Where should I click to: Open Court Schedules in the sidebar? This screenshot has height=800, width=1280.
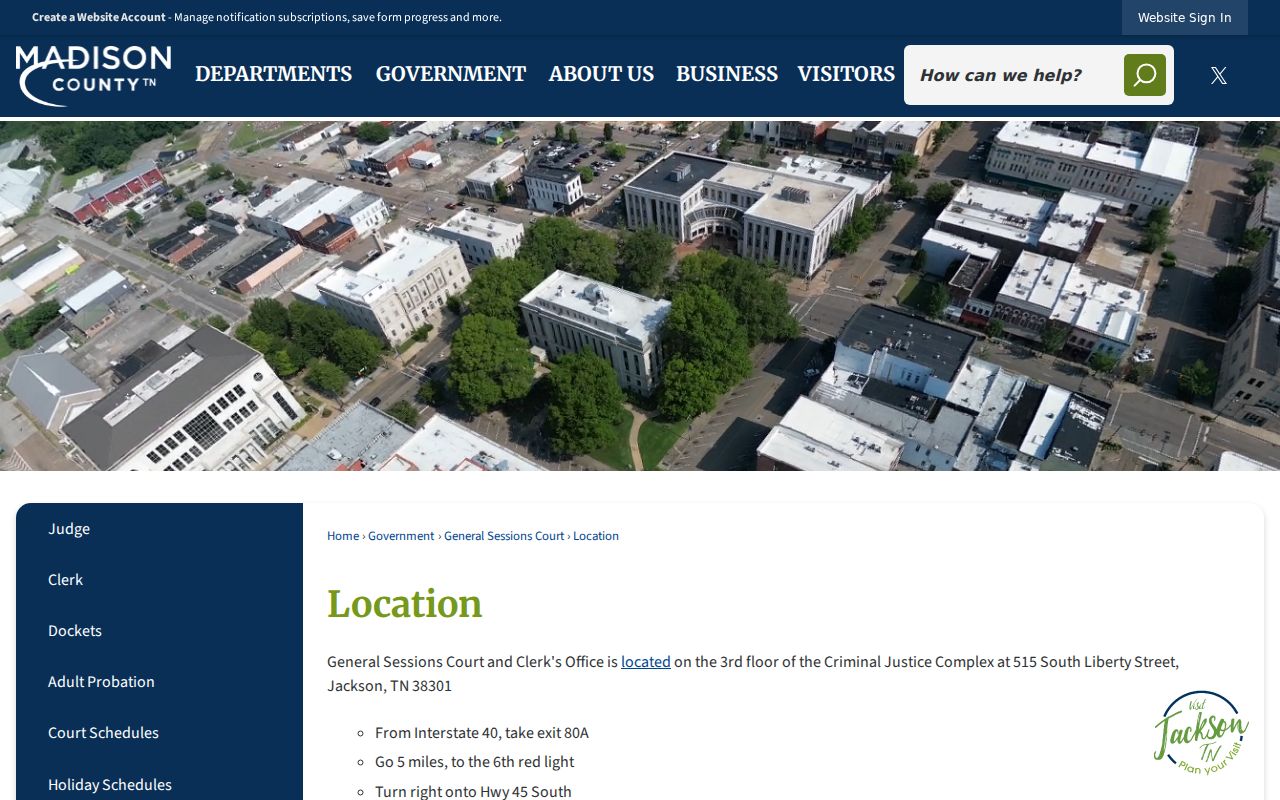pyautogui.click(x=160, y=733)
